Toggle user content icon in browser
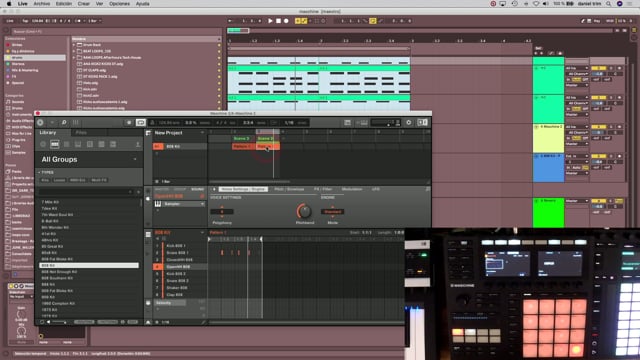The image size is (640, 360). [x=138, y=144]
